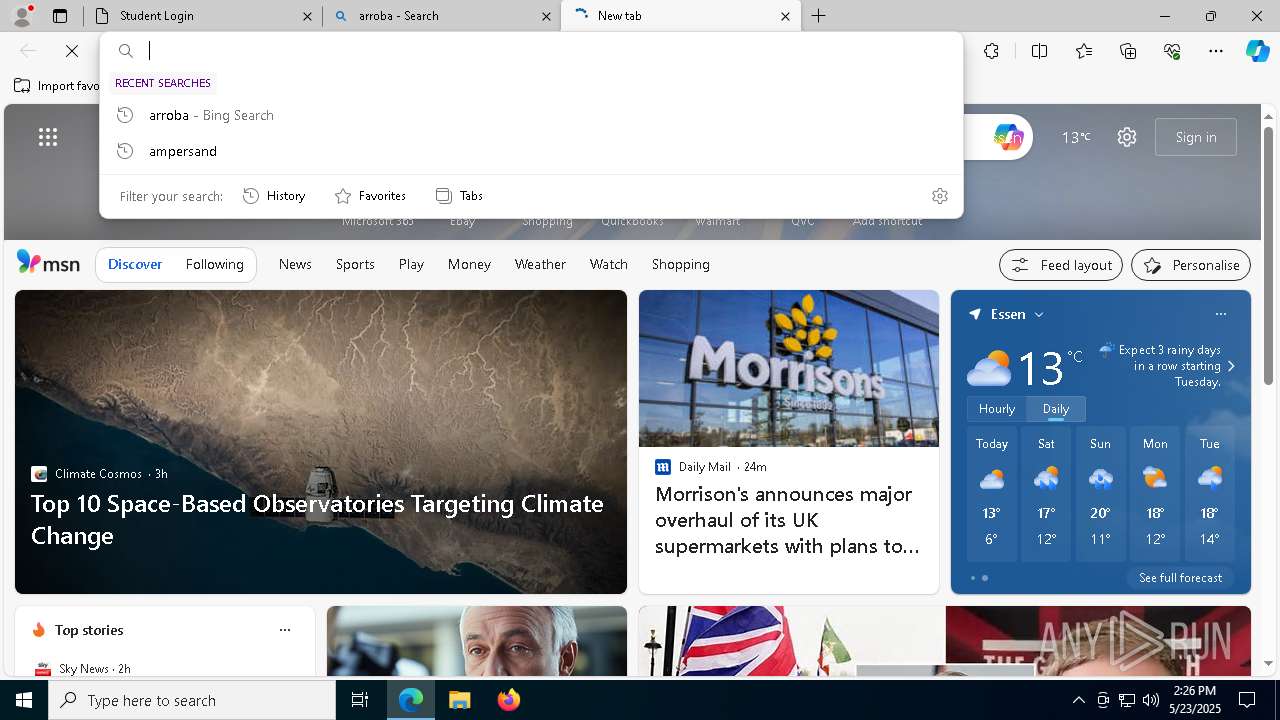Open weather card more options ellipsis
1280x720 pixels.
pyautogui.click(x=1220, y=314)
